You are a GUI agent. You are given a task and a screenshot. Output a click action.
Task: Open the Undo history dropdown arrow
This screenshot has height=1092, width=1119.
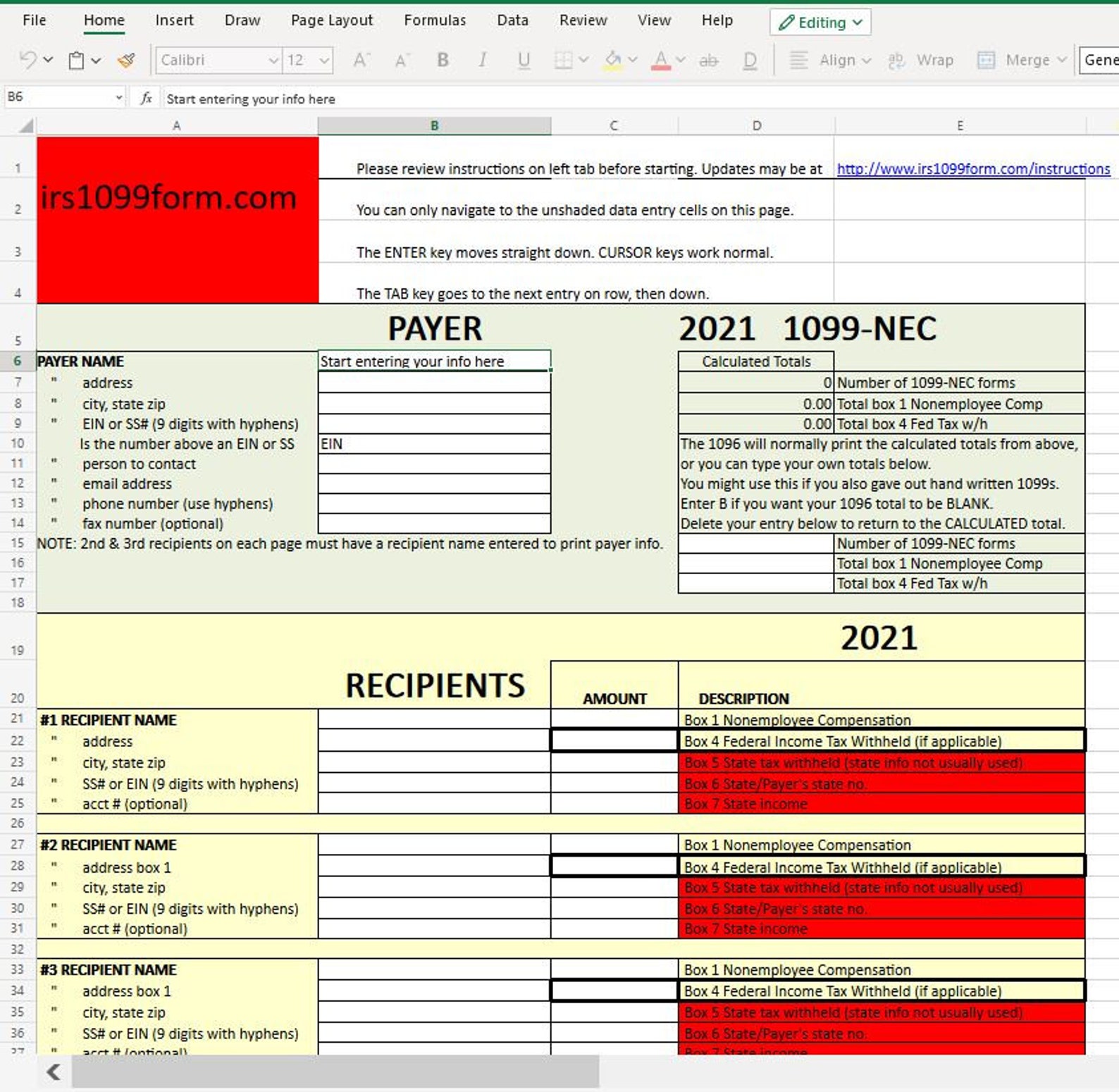[48, 60]
